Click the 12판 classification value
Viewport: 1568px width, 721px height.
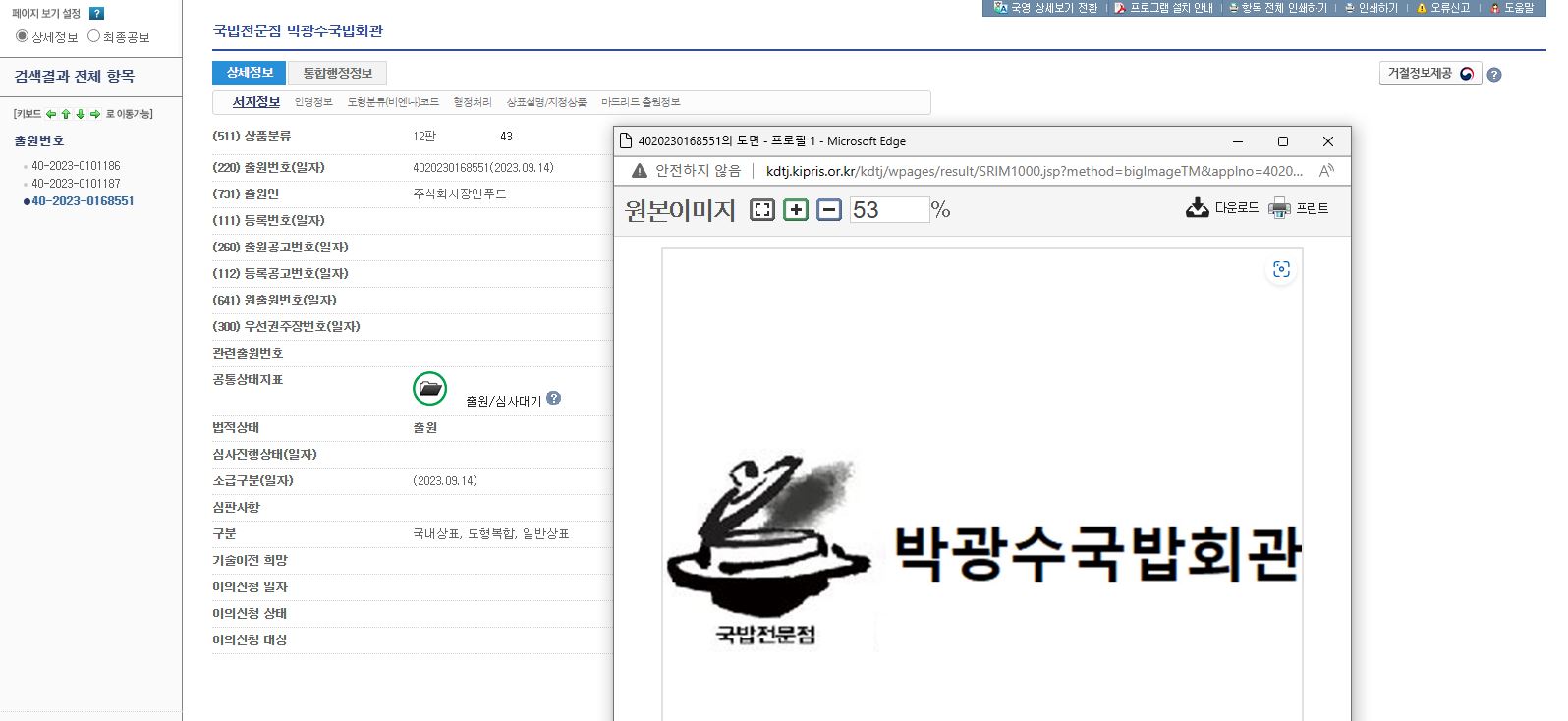tap(424, 137)
